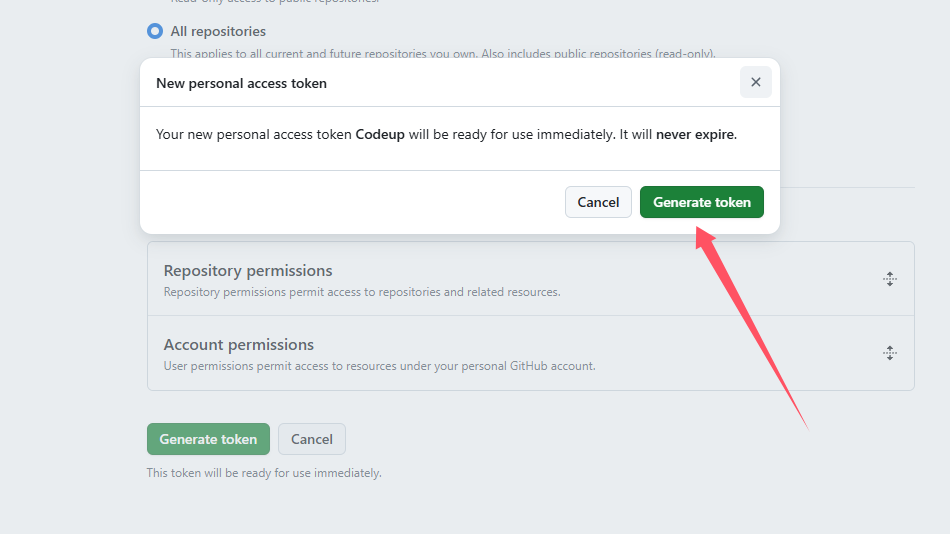
Task: Select the All repositories radio option
Action: click(155, 31)
